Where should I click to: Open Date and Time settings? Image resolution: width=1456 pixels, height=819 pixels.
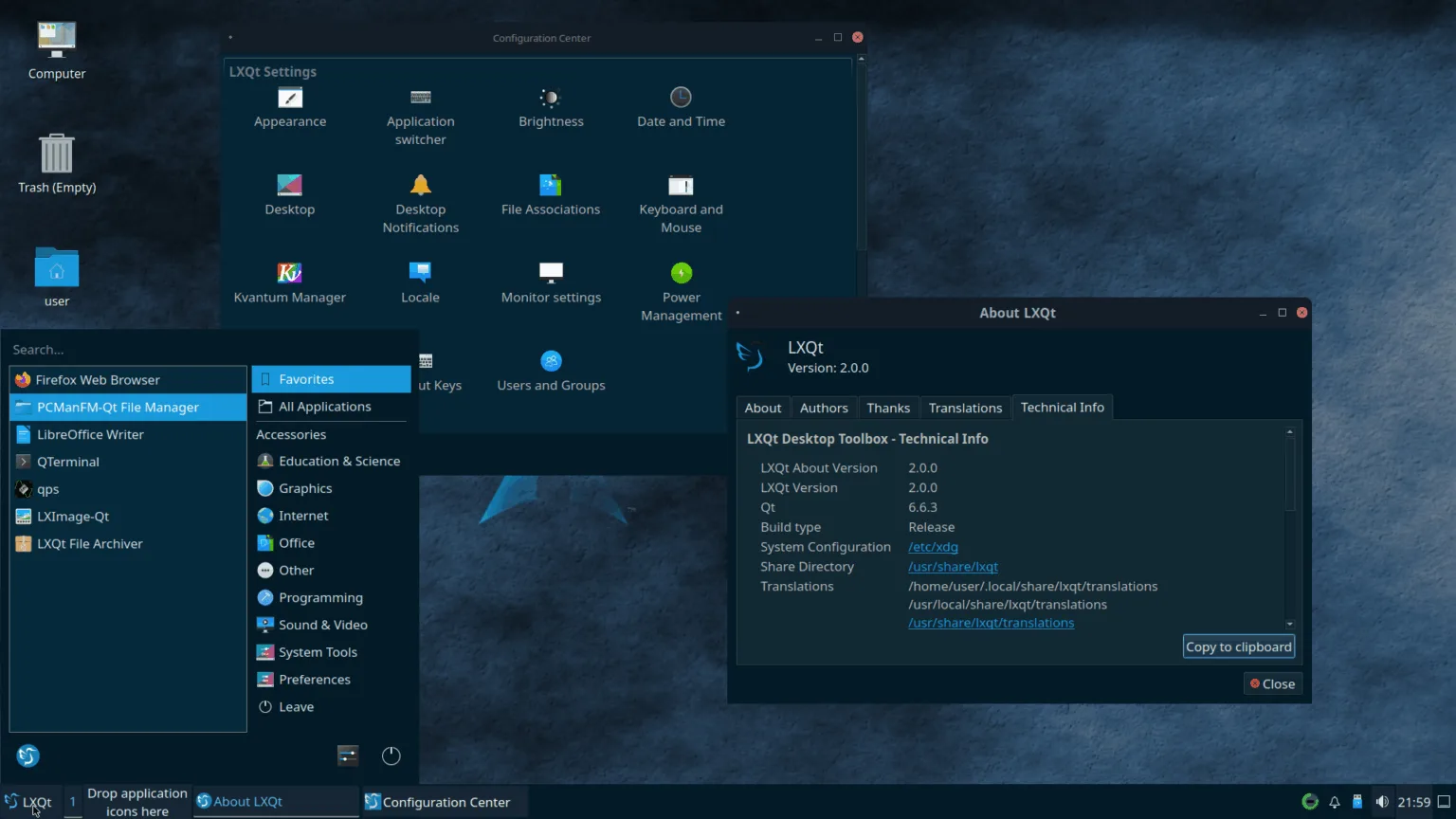pos(681,104)
